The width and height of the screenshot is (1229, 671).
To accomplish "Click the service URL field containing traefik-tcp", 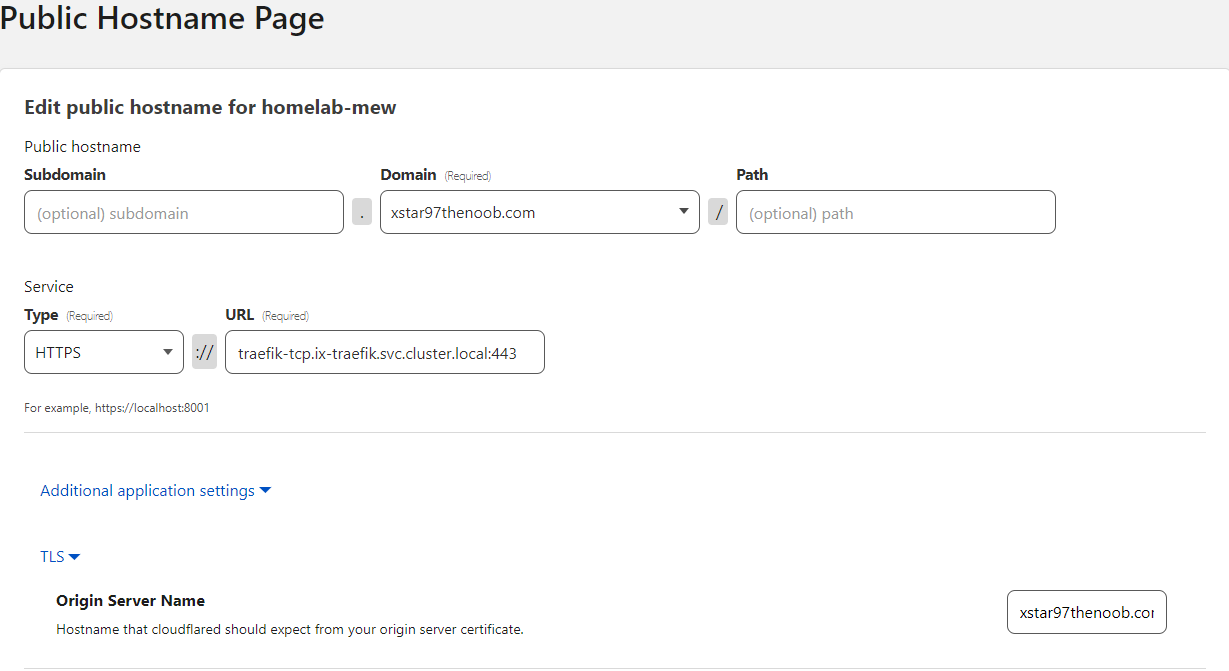I will coord(384,352).
